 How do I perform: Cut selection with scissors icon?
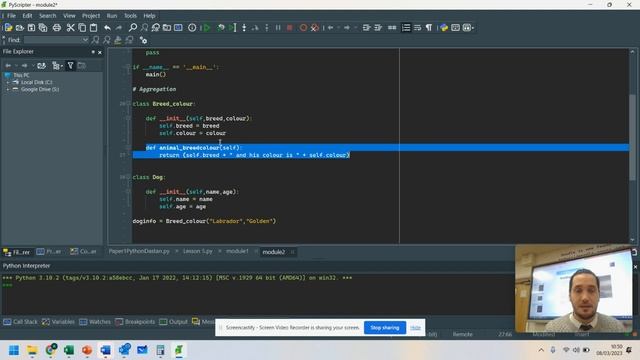point(71,28)
